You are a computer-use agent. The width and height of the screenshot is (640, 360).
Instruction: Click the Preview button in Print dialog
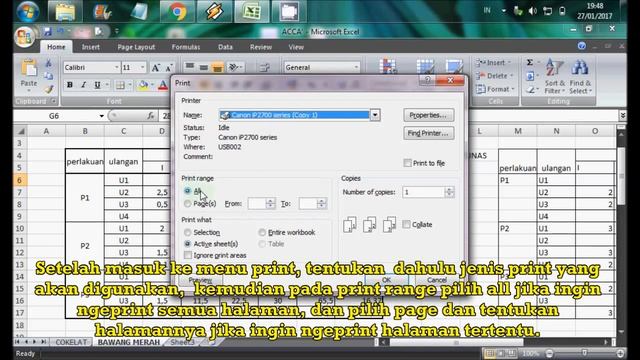(x=200, y=280)
